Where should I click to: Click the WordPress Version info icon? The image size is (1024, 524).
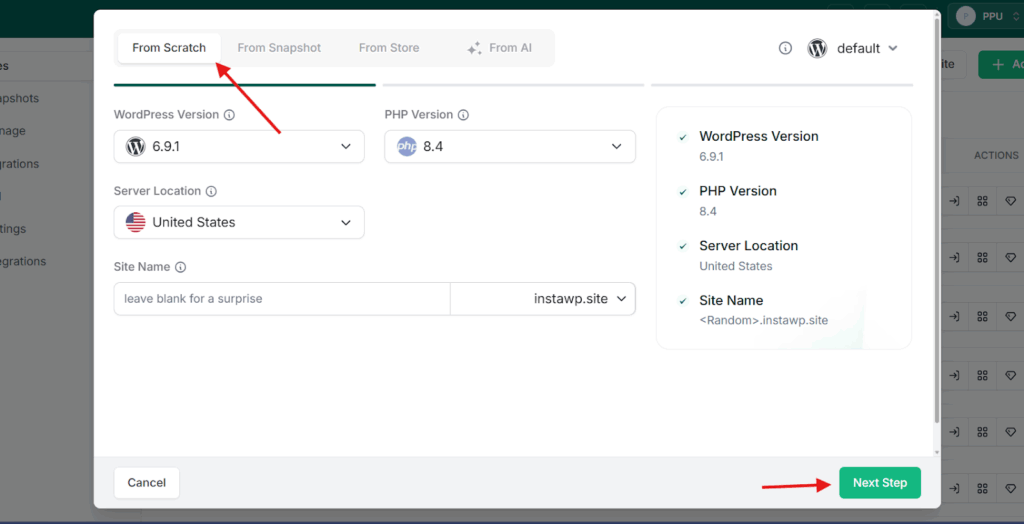[229, 115]
